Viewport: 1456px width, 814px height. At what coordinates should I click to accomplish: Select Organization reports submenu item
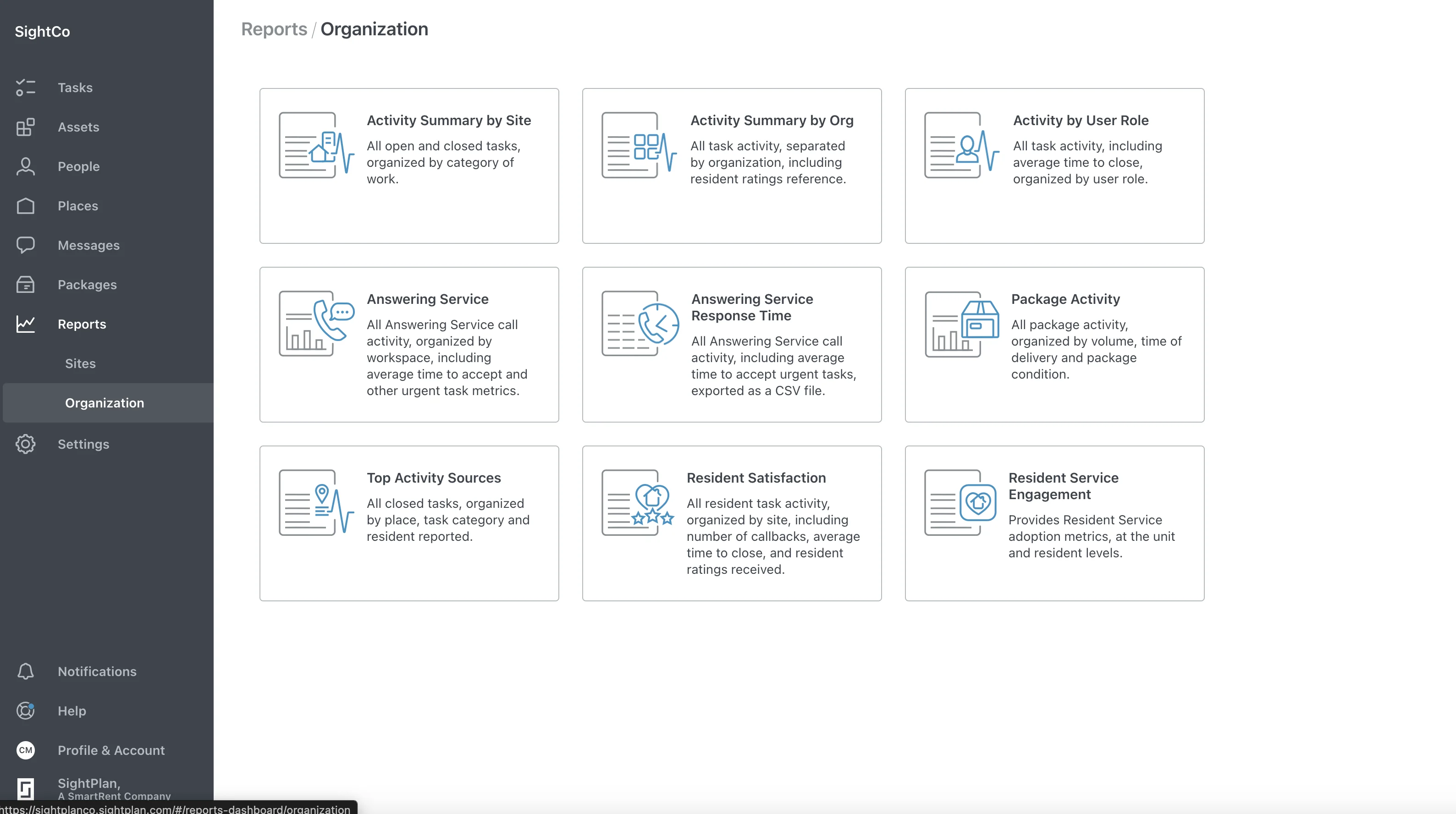(105, 403)
